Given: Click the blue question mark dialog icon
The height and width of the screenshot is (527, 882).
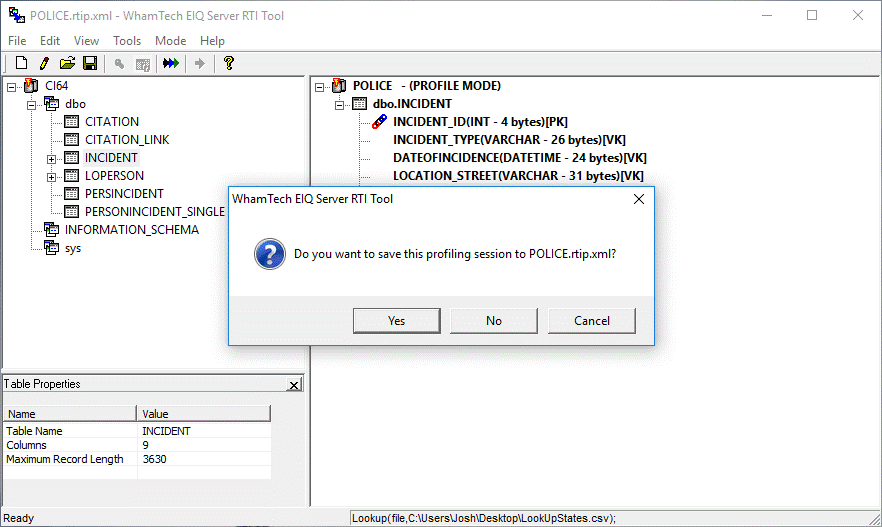Looking at the screenshot, I should 269,254.
